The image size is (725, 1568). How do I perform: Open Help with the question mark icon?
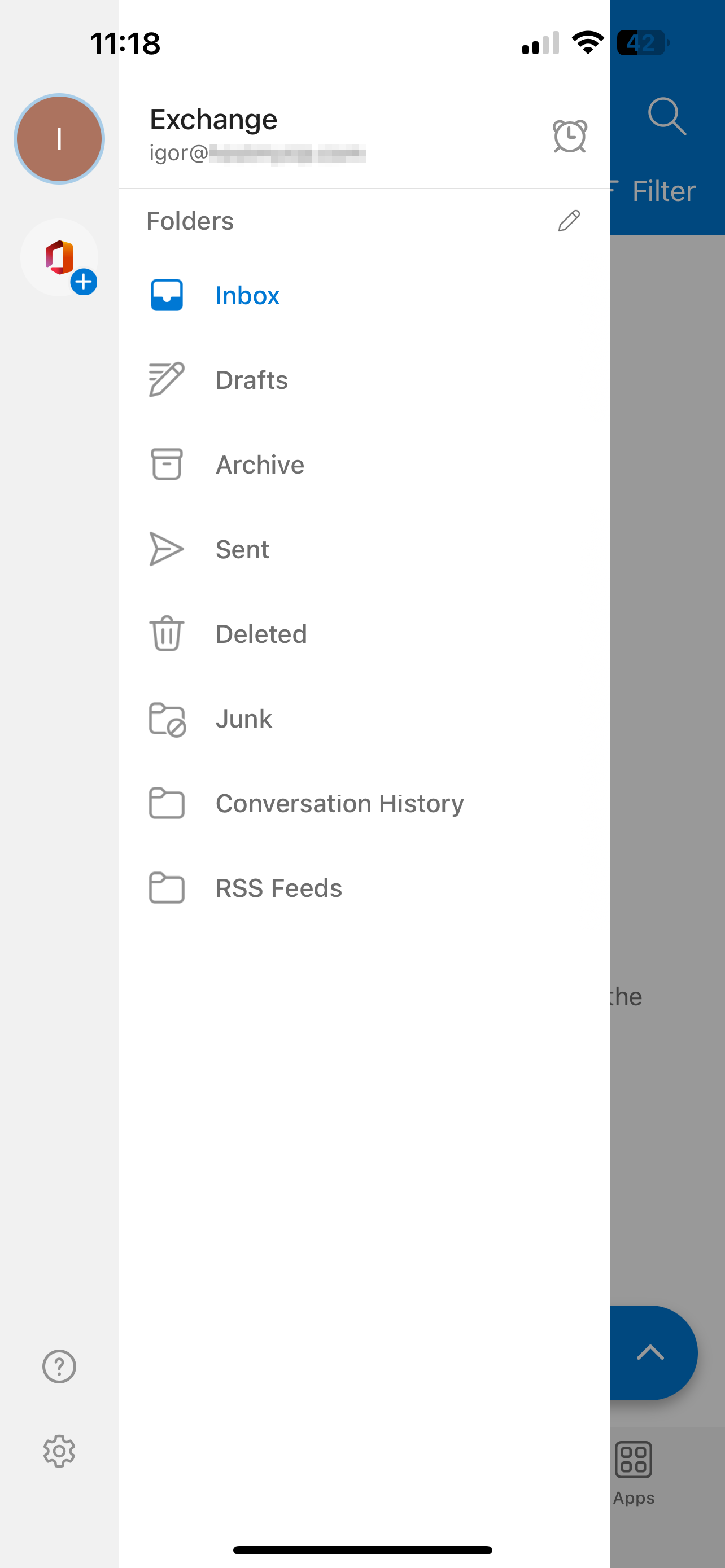[59, 1366]
